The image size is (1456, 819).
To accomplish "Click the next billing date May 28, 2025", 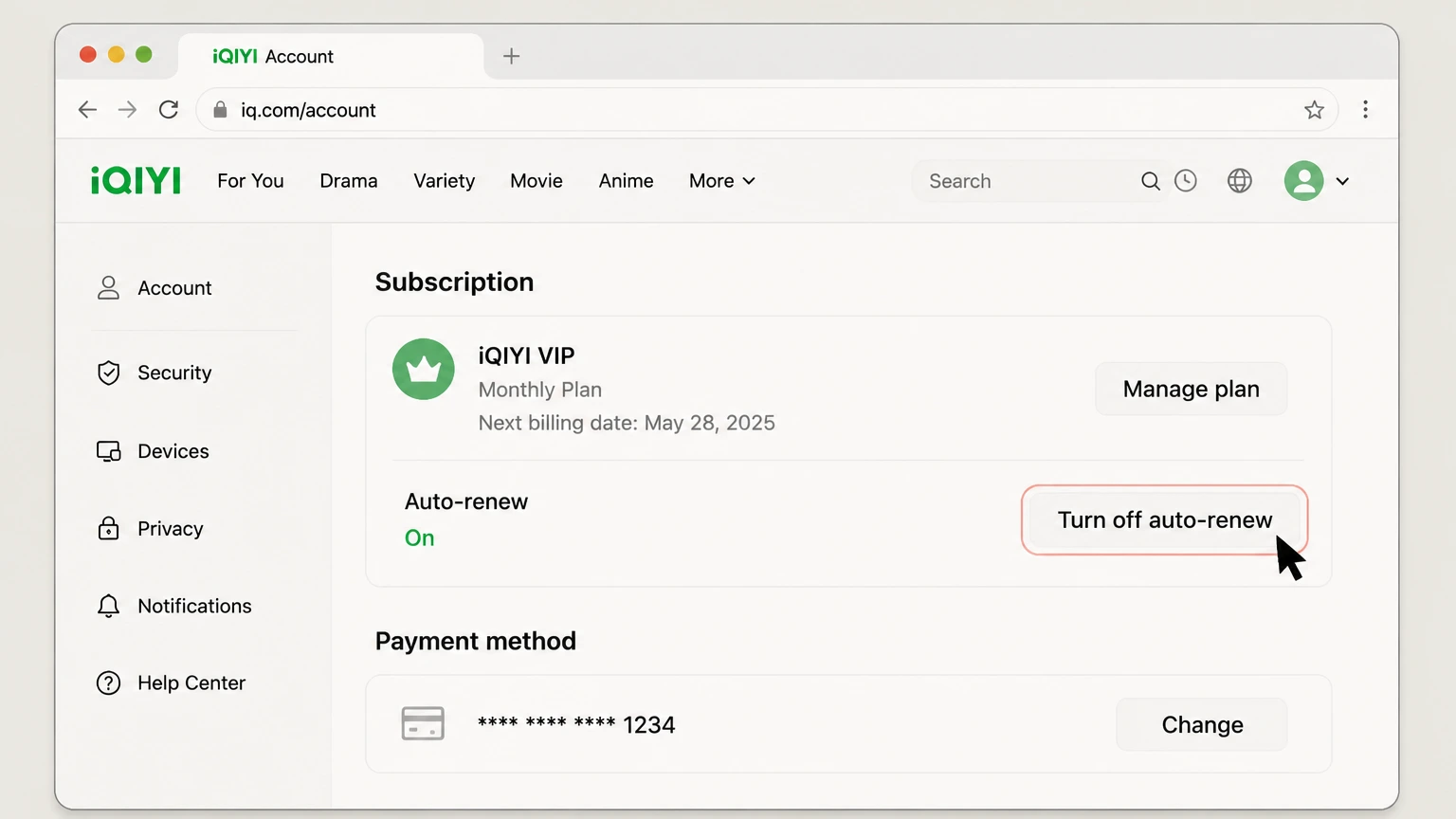I will (627, 423).
